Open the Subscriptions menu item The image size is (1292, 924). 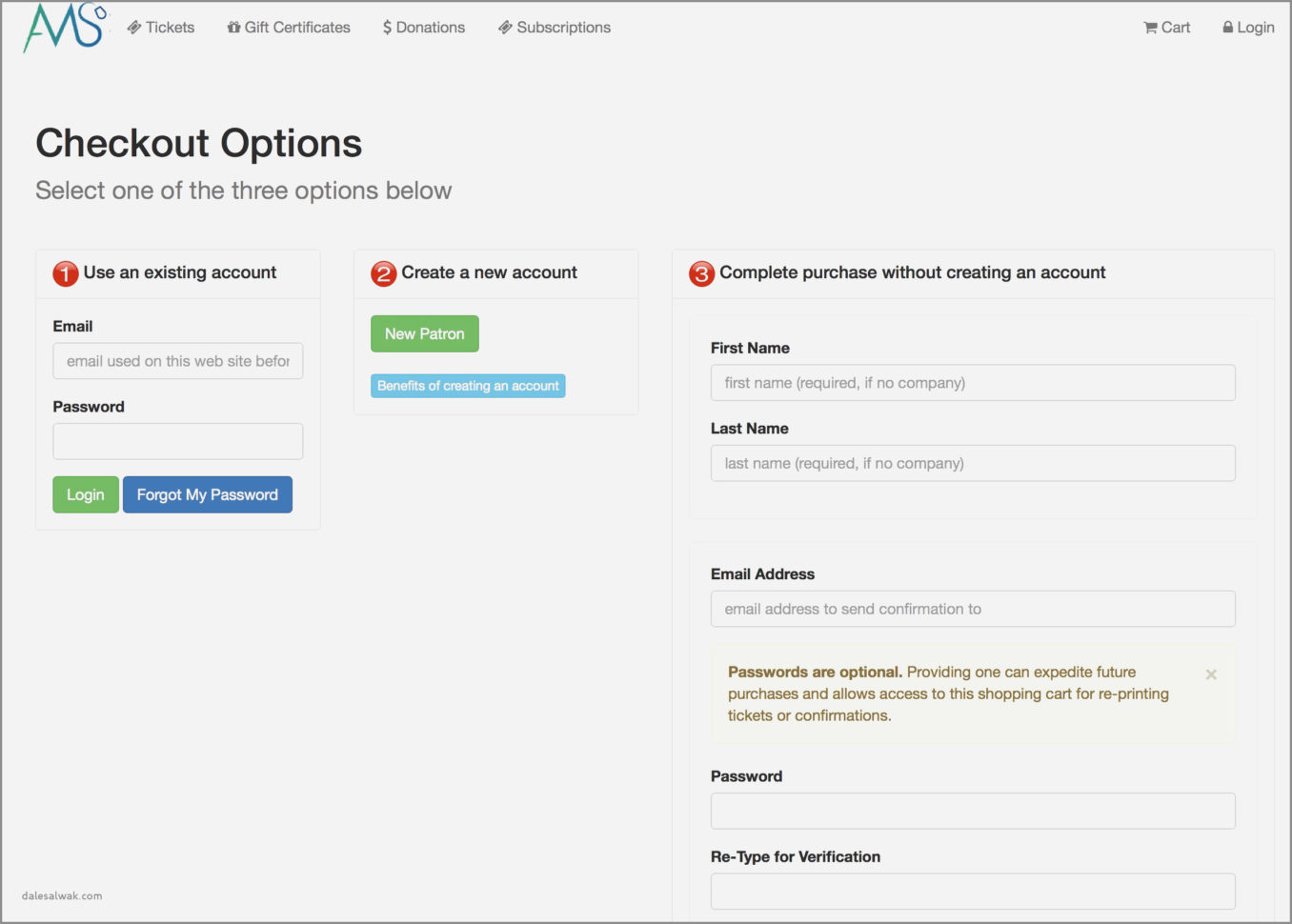pos(555,28)
